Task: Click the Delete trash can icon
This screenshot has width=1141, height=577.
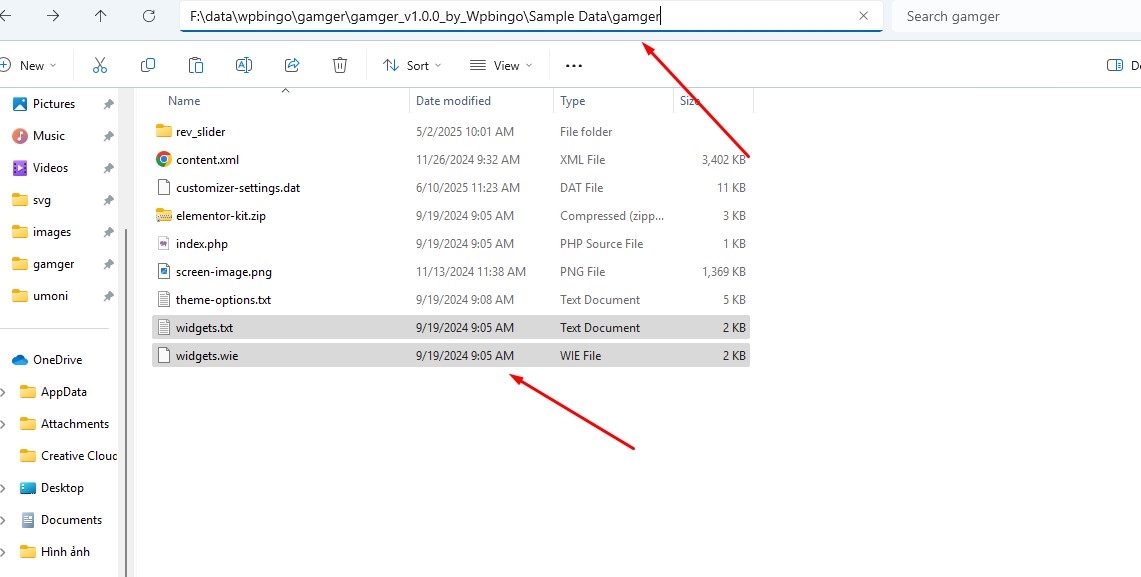Action: click(x=340, y=65)
